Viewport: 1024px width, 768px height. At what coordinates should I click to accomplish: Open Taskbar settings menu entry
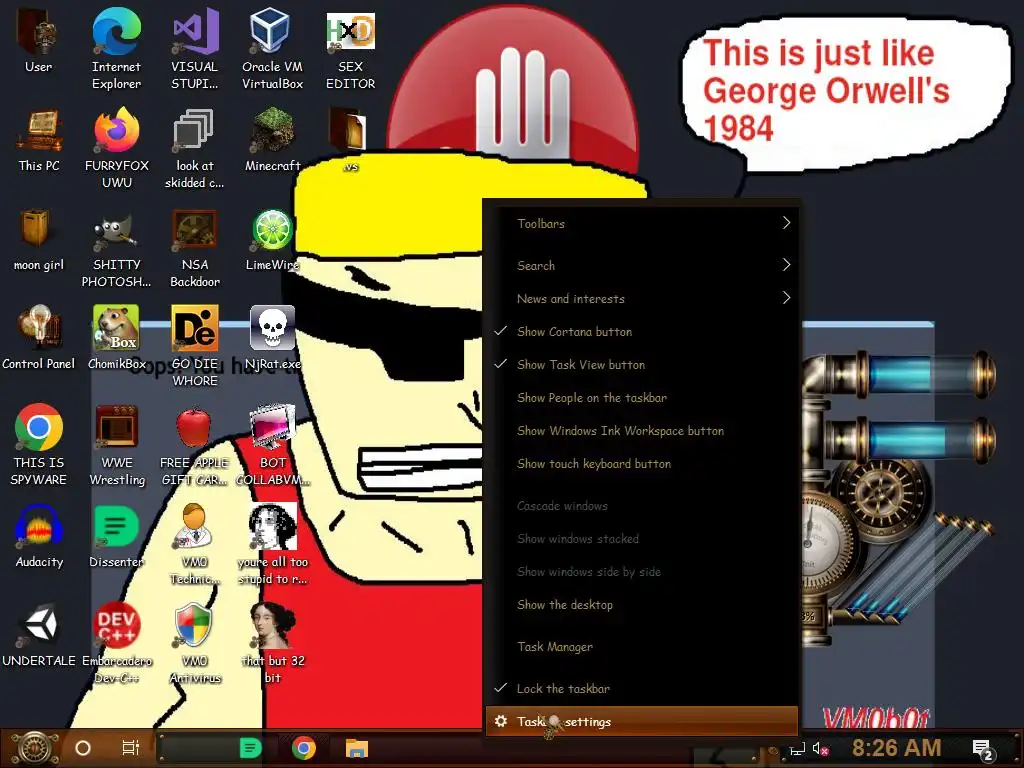tap(641, 722)
